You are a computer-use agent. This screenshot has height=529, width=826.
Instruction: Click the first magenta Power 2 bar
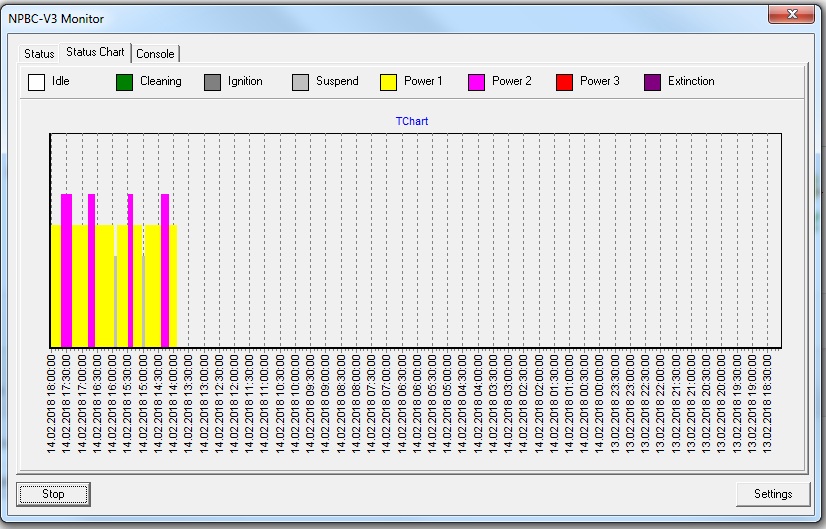click(x=67, y=270)
